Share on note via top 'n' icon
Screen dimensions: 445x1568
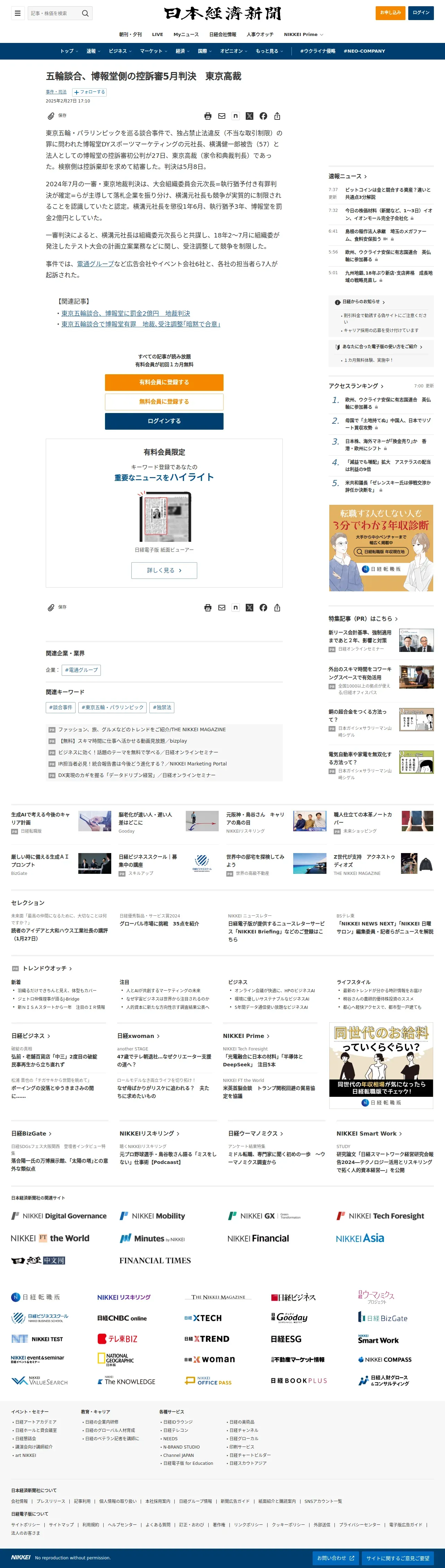(x=235, y=116)
